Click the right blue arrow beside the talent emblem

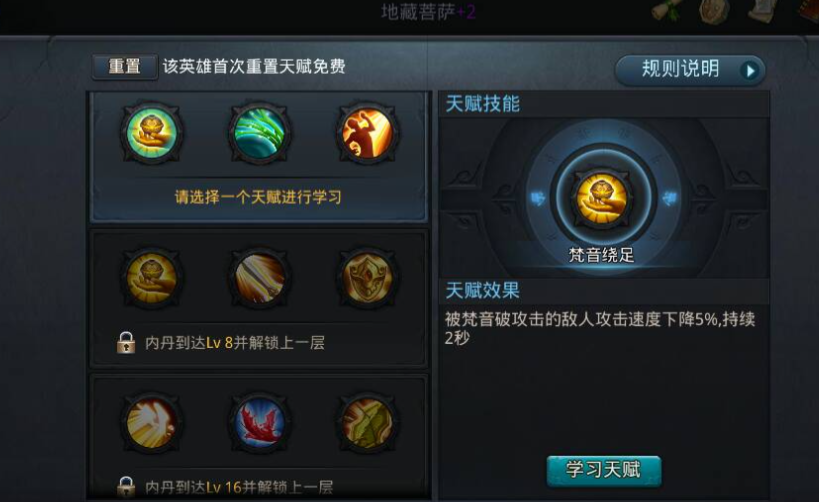(669, 199)
